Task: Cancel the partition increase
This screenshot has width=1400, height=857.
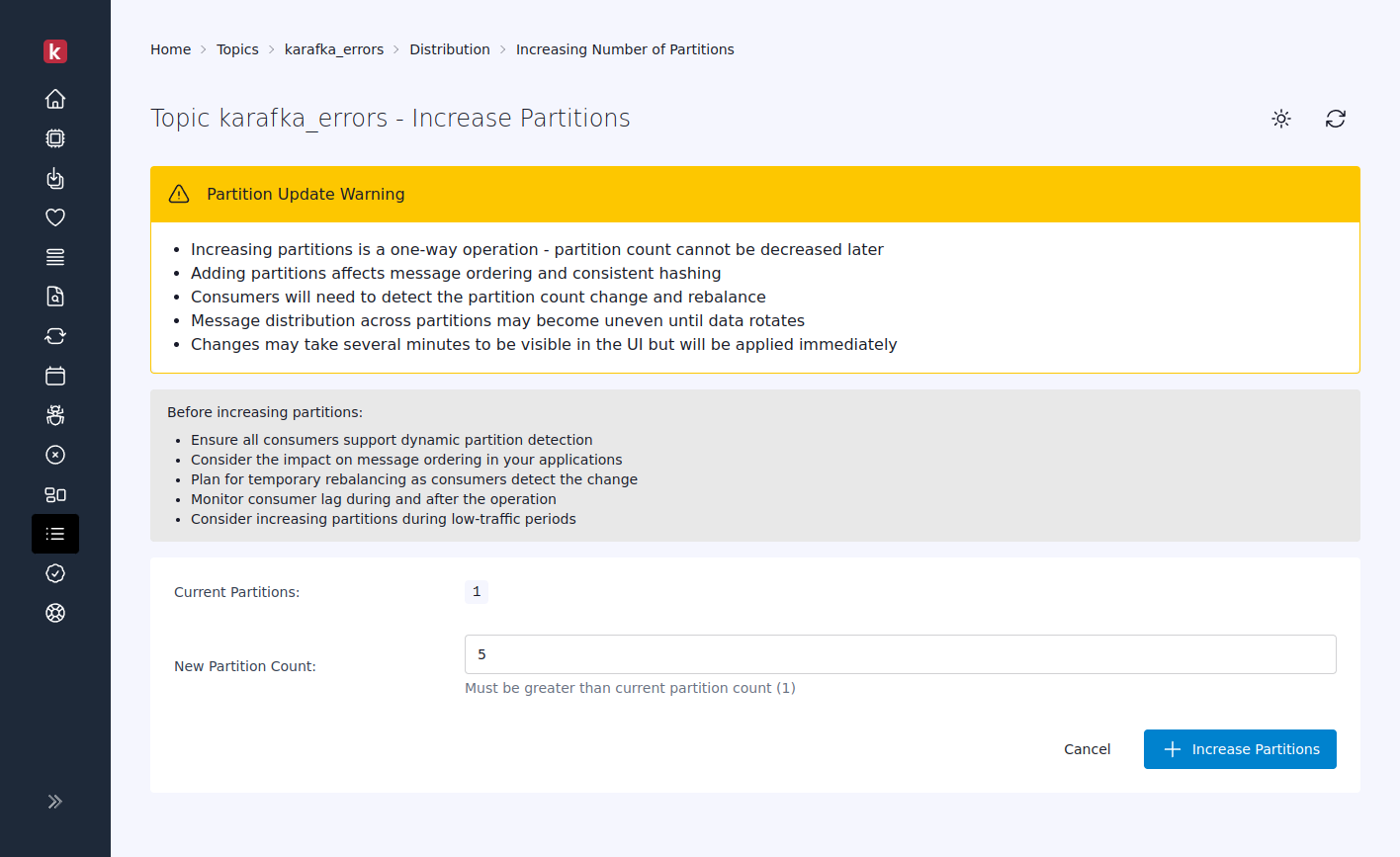Action: click(x=1087, y=749)
